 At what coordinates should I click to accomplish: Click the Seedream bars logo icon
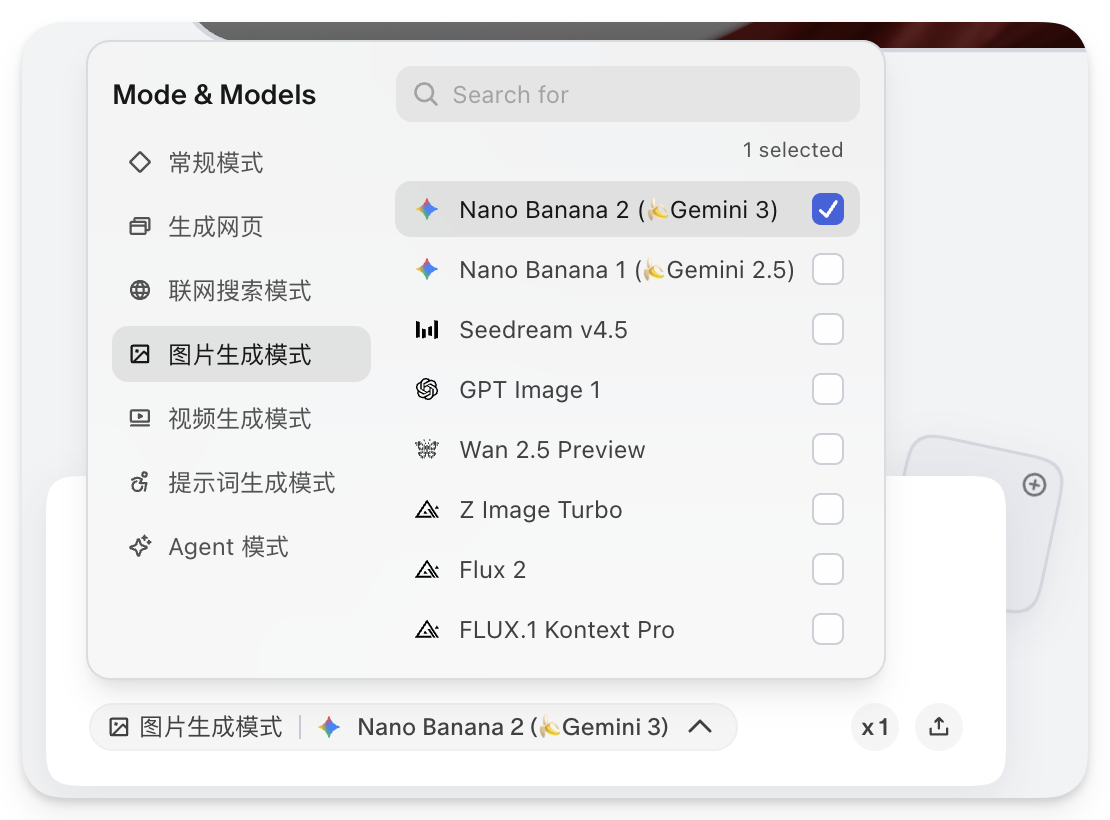(x=427, y=329)
